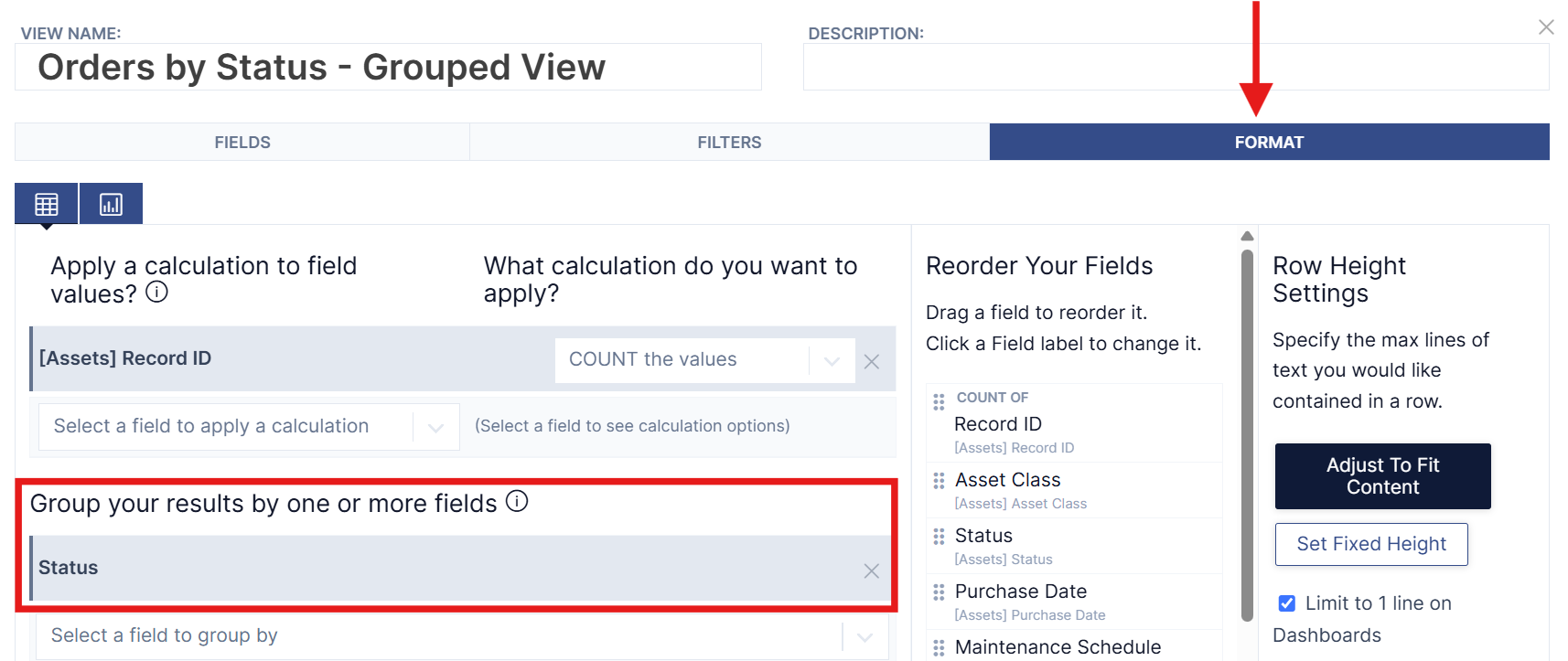Remove the Record ID calculation row

click(872, 361)
